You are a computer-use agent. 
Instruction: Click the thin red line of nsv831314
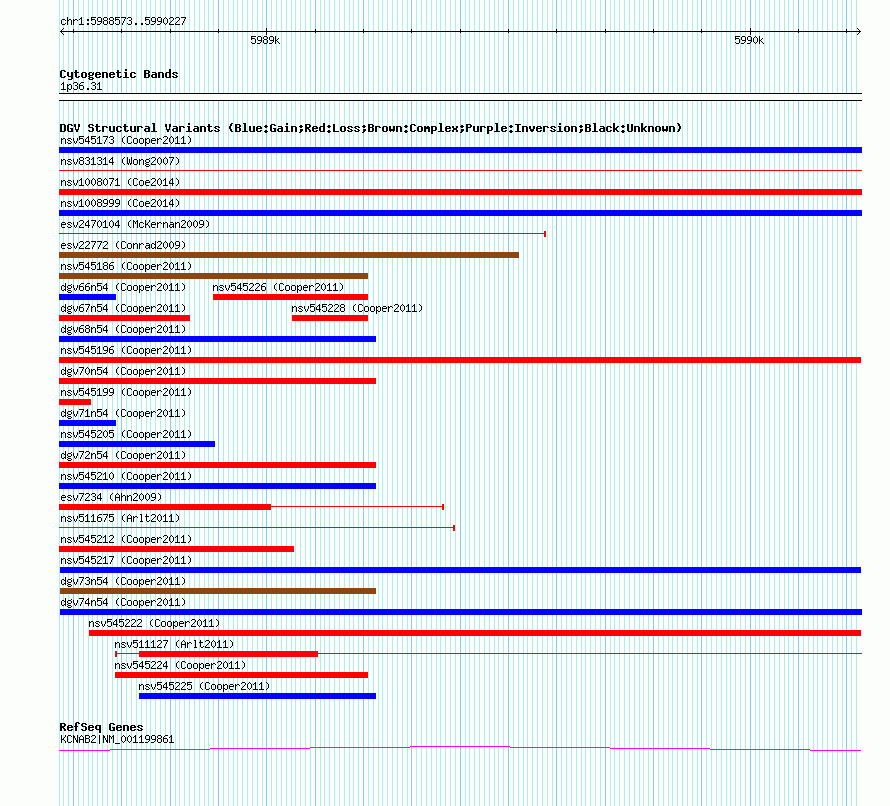[460, 170]
